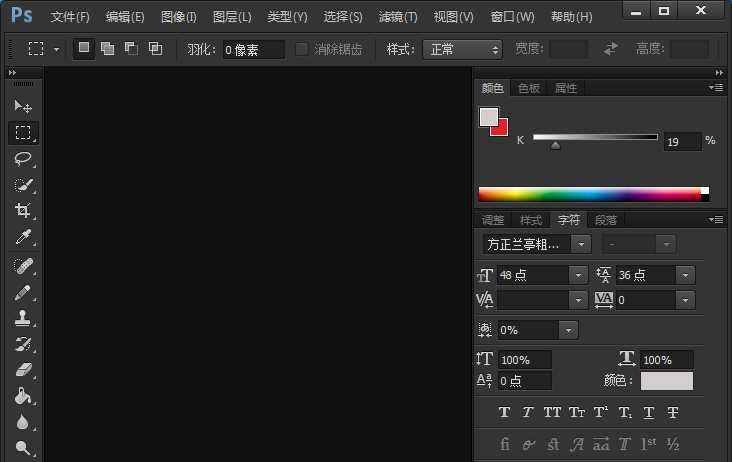Toggle Faux Bold text style
This screenshot has height=462, width=732.
(504, 412)
